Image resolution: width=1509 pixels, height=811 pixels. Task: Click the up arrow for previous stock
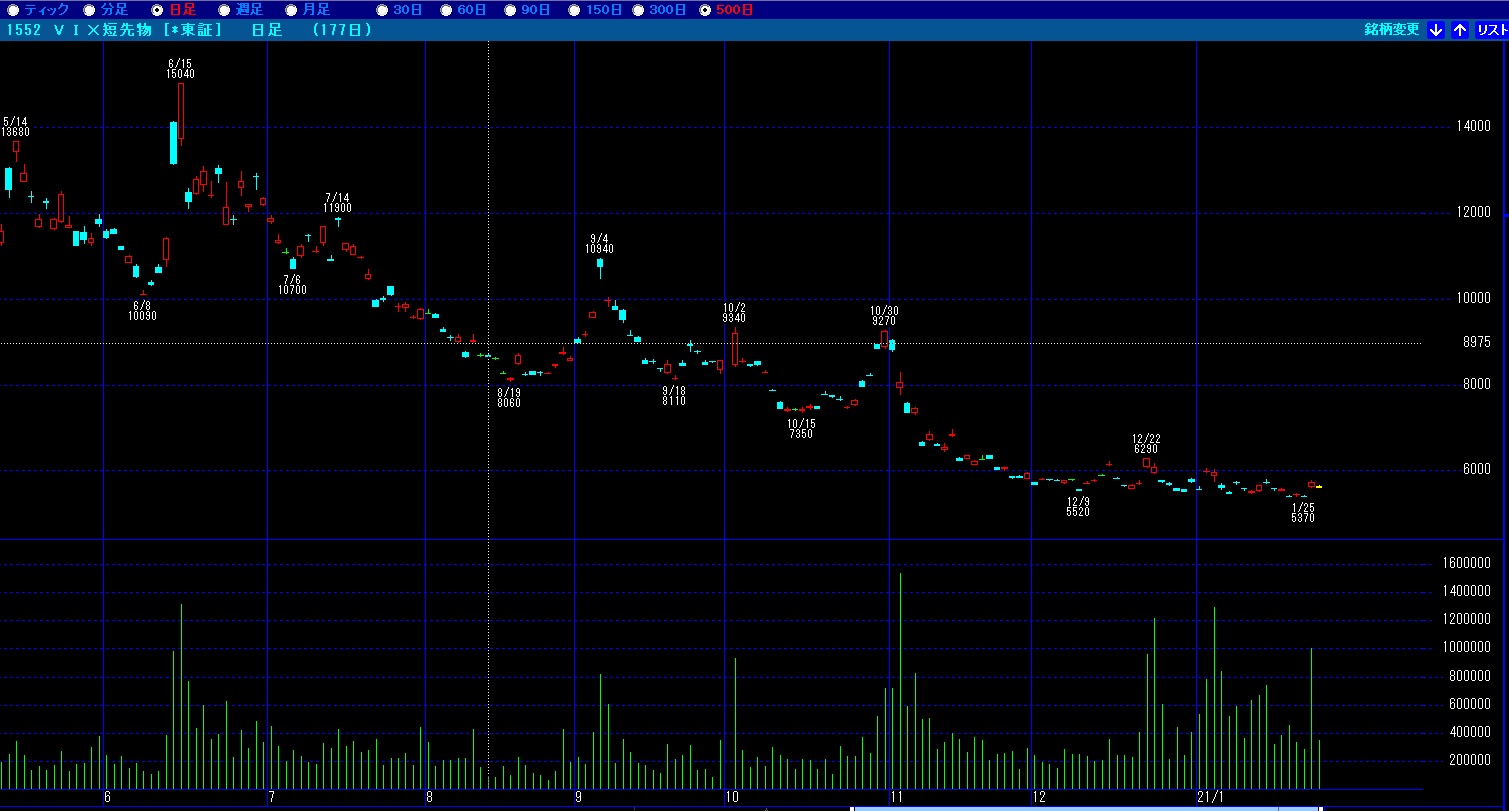point(1460,30)
